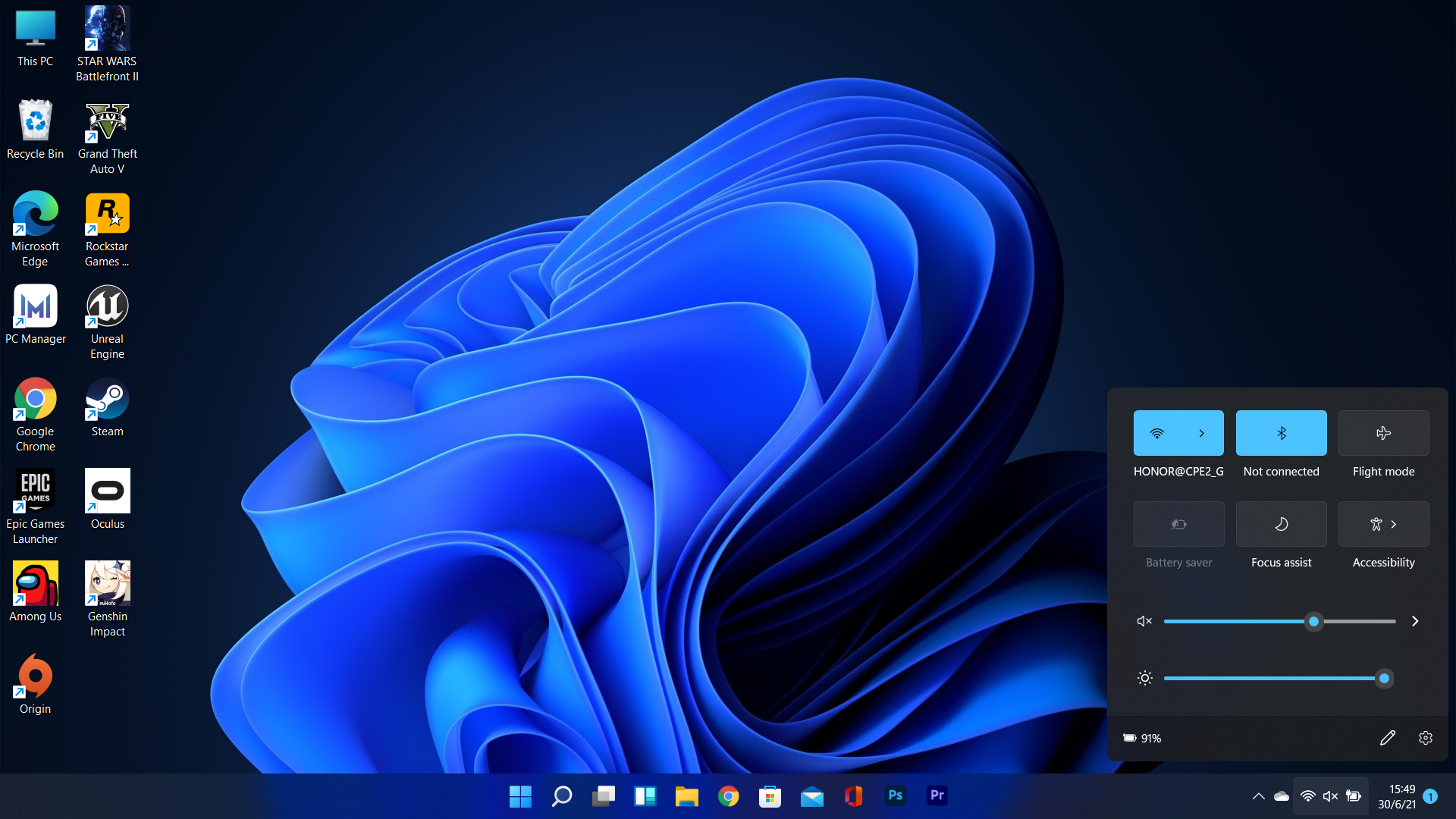
Task: Open STAR WARS Battlefront II shortcut
Action: 107,44
